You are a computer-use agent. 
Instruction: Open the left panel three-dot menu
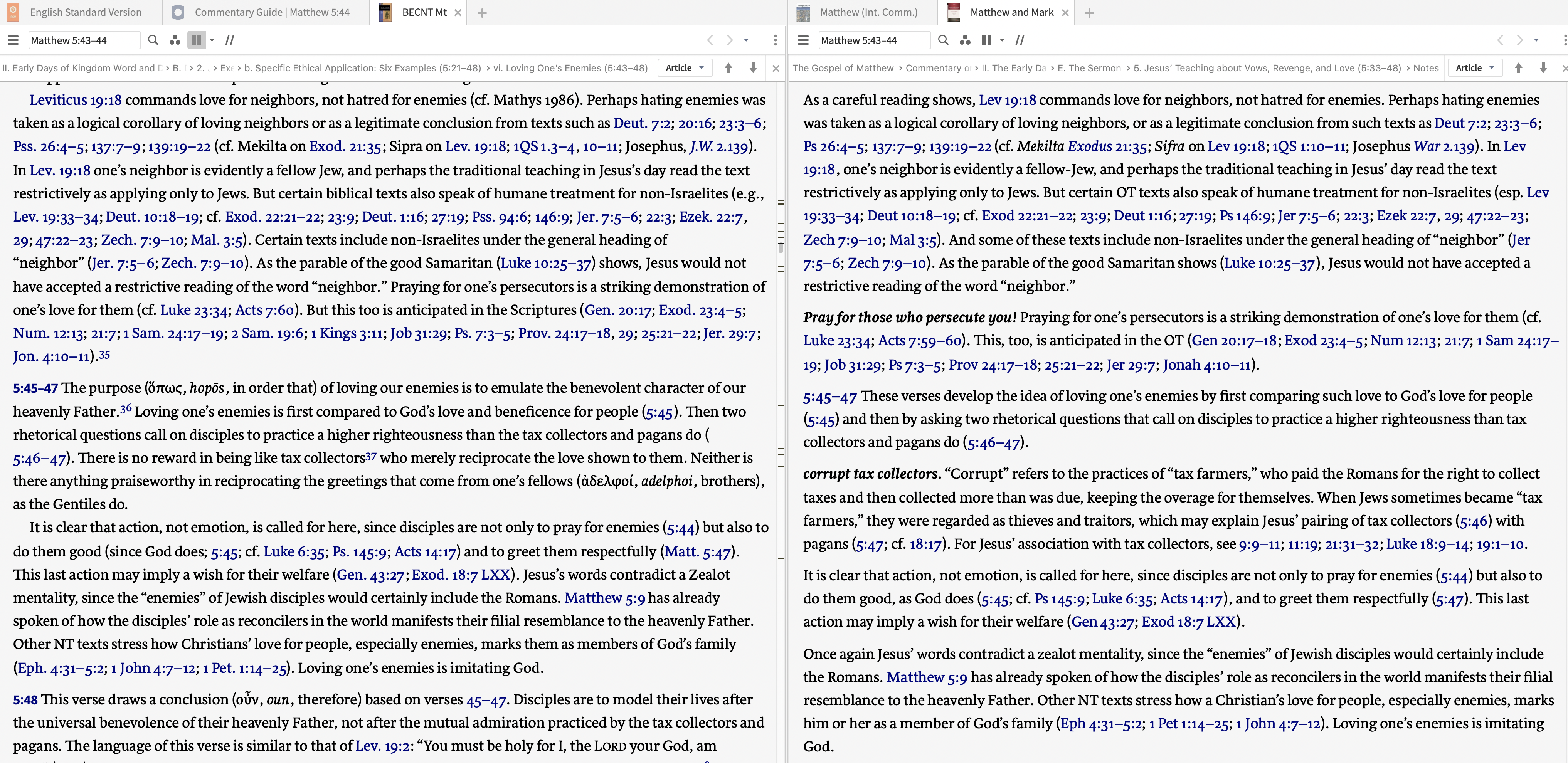coord(775,40)
